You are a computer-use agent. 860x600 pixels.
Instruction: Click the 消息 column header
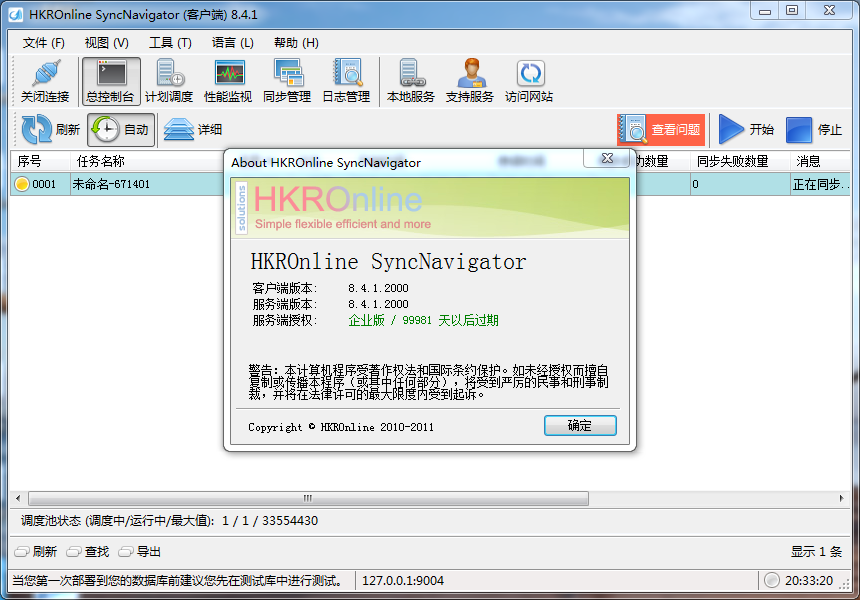(x=820, y=161)
